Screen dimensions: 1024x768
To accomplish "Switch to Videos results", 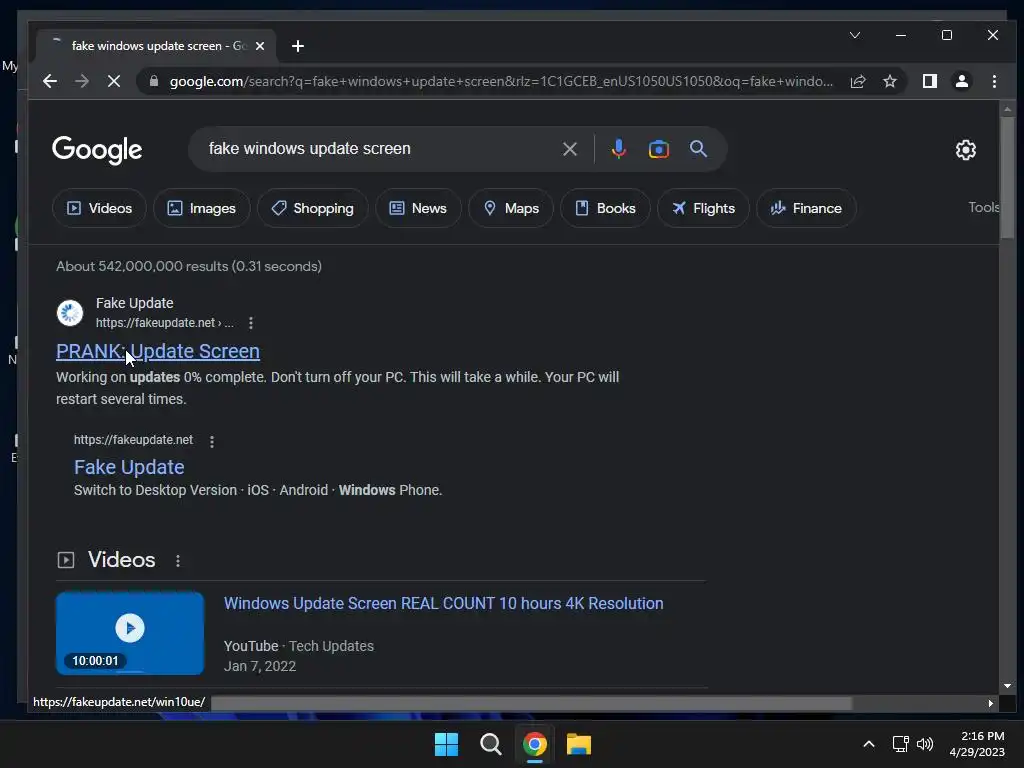I will pos(99,208).
